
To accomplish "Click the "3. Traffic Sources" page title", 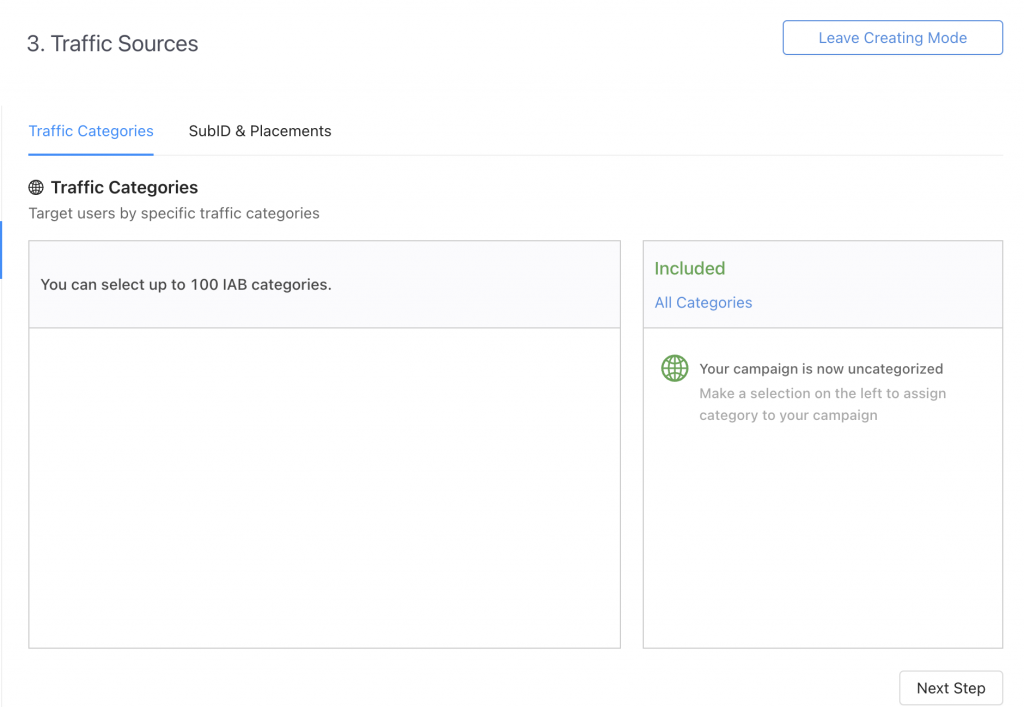I will (x=112, y=44).
